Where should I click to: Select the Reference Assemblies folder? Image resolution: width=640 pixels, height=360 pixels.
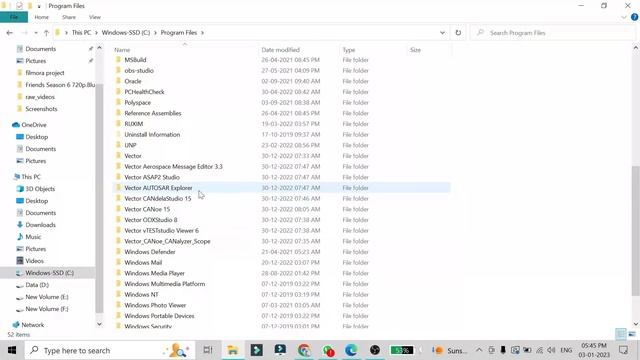(153, 113)
